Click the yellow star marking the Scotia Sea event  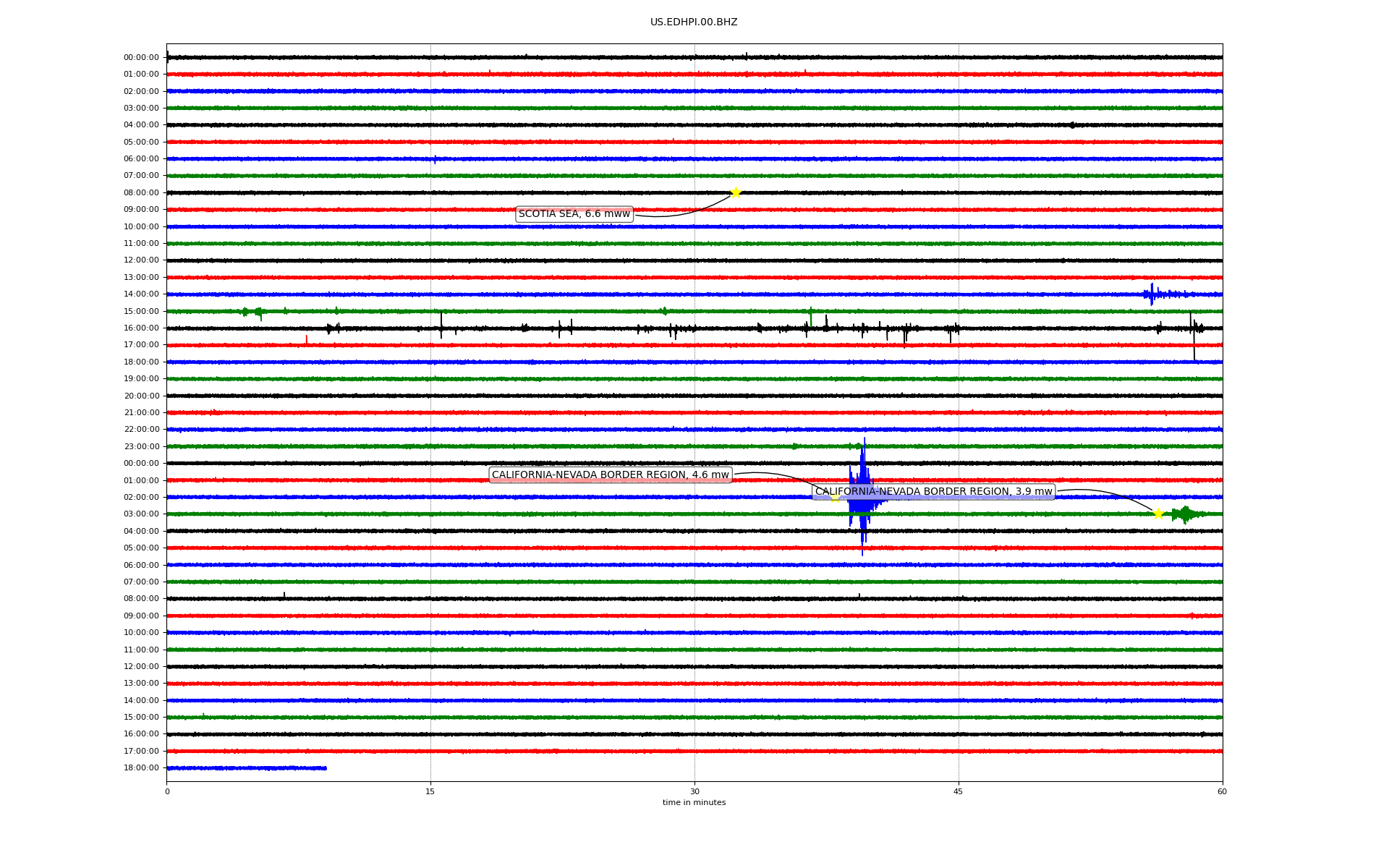point(736,192)
